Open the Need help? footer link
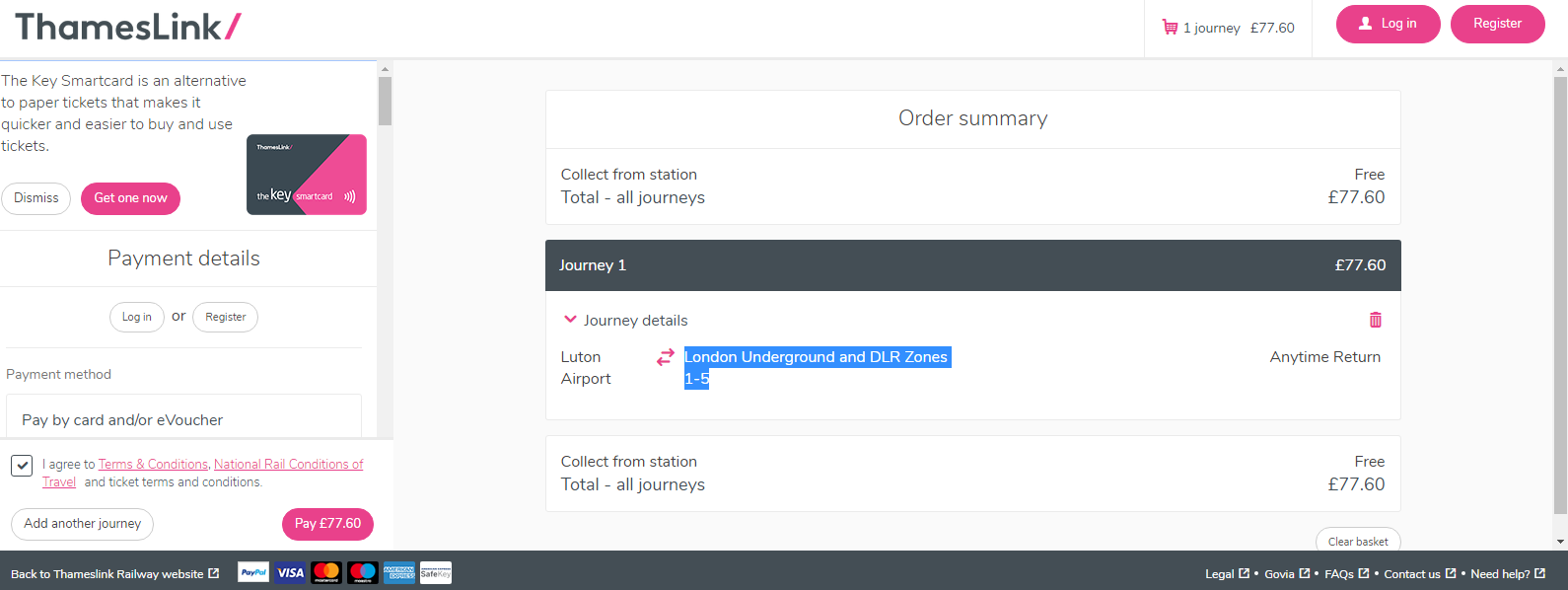The width and height of the screenshot is (1568, 590). point(1508,573)
